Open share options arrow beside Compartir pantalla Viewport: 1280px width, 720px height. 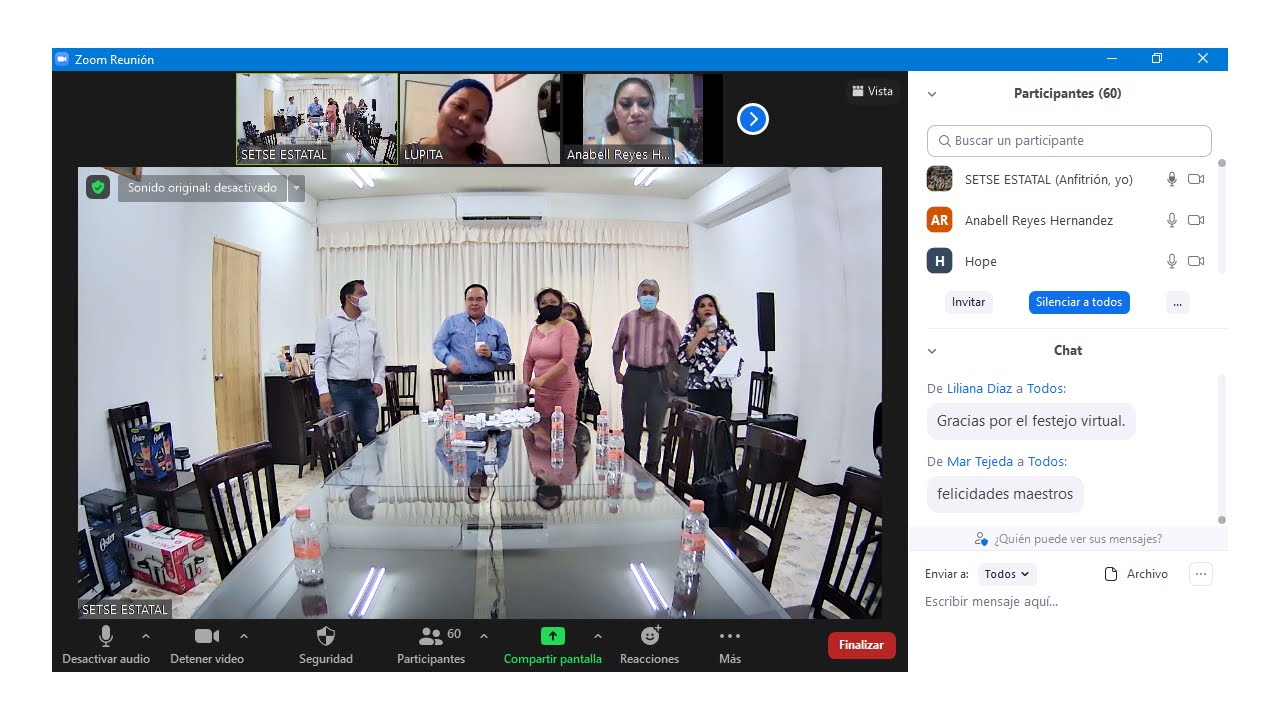(598, 636)
